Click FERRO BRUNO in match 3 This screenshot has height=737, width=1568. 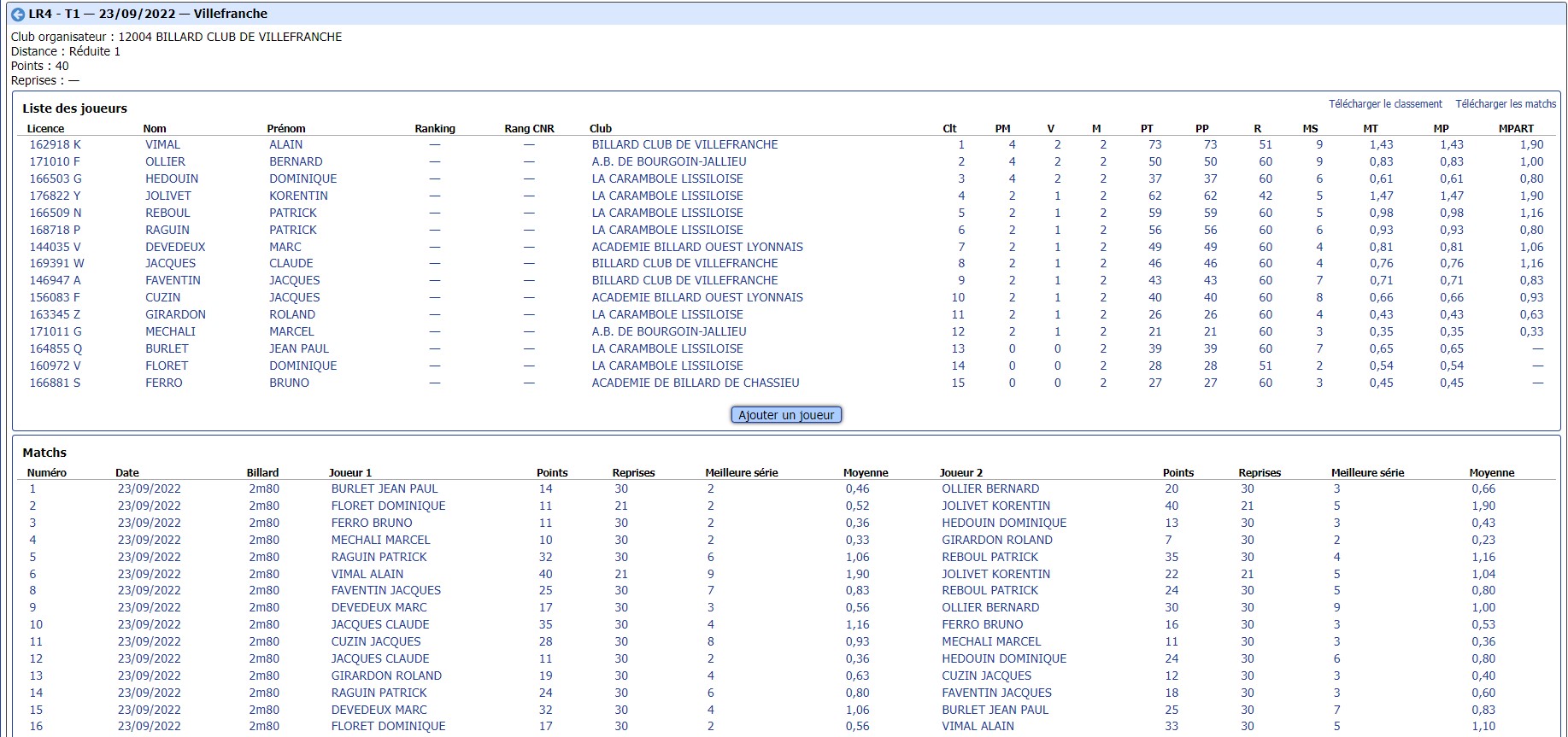coord(372,523)
